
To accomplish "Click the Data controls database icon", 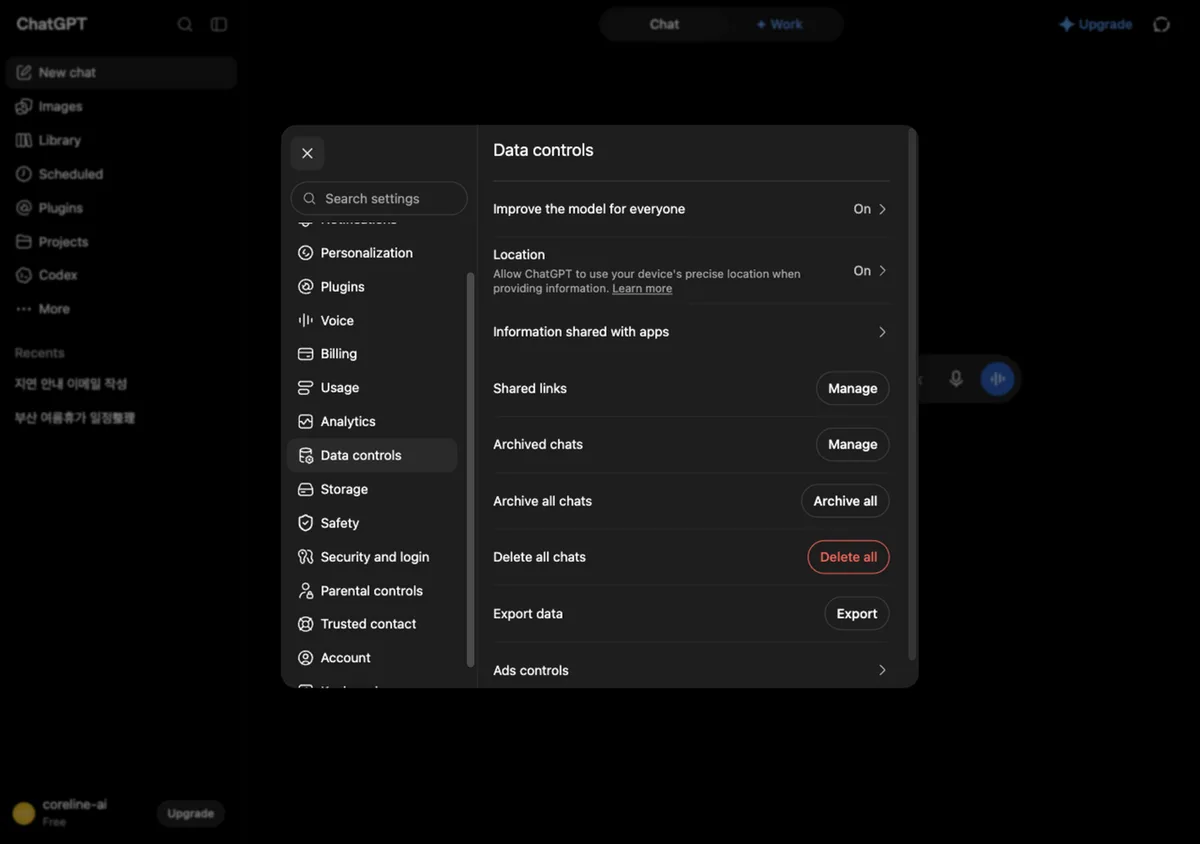I will (x=306, y=455).
